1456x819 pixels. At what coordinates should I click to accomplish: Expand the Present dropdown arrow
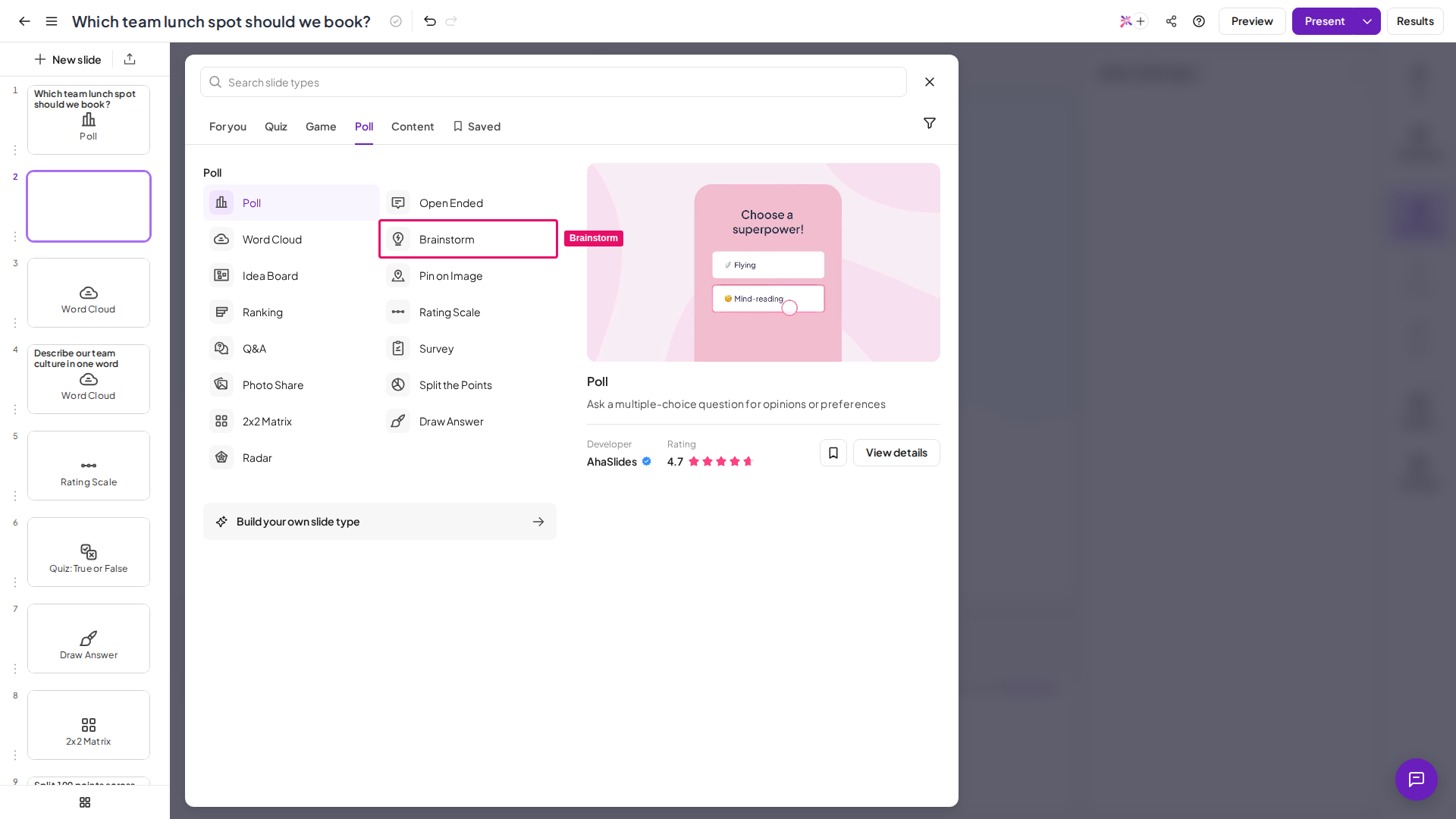coord(1367,21)
